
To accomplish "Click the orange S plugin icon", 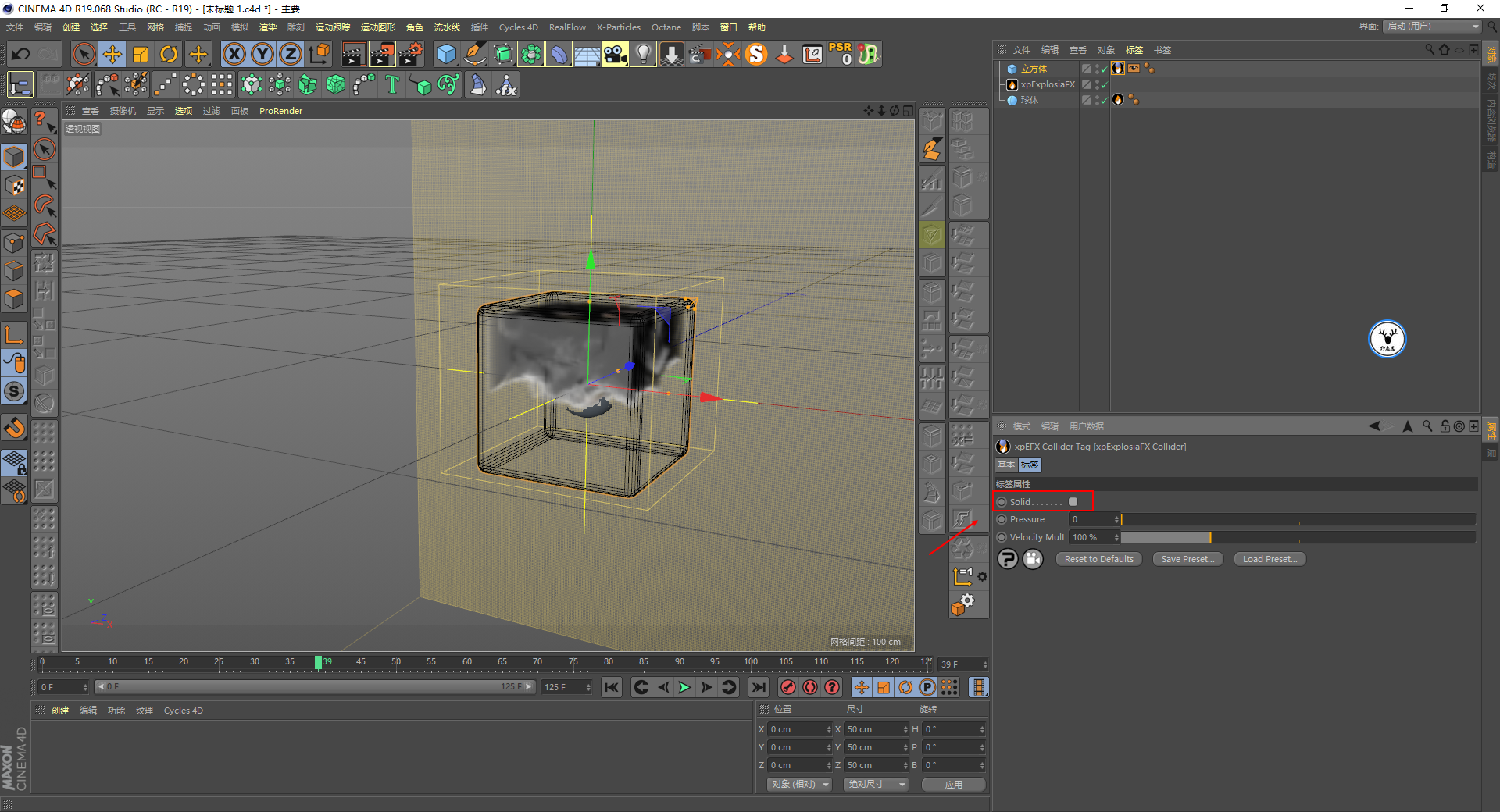I will point(756,54).
